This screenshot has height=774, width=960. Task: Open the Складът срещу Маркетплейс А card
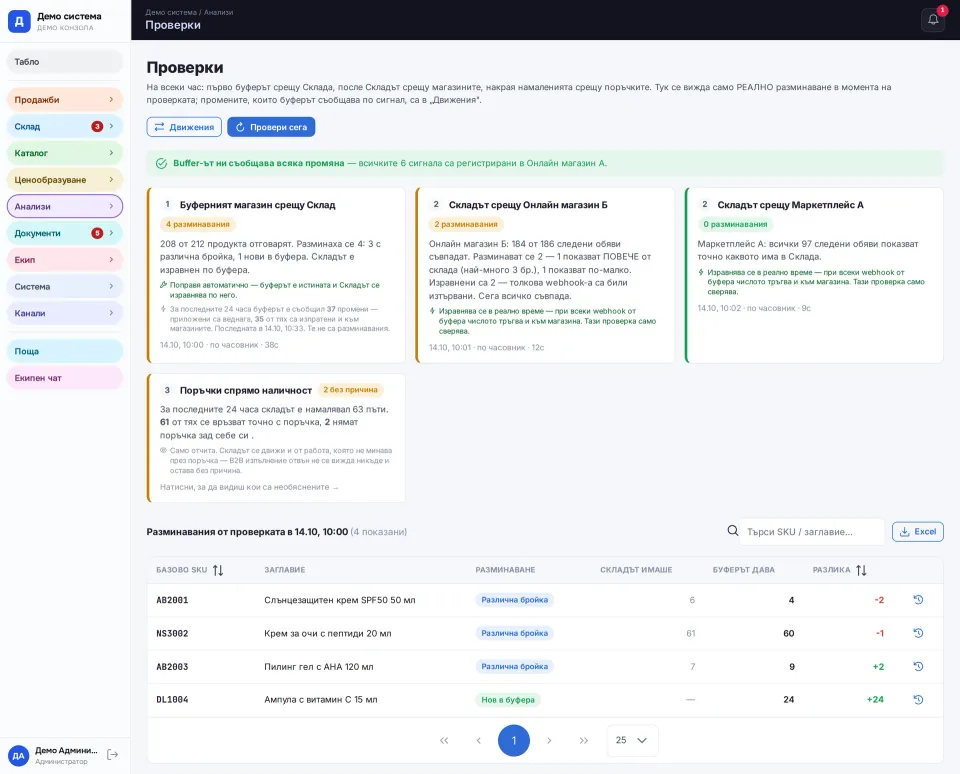point(814,275)
